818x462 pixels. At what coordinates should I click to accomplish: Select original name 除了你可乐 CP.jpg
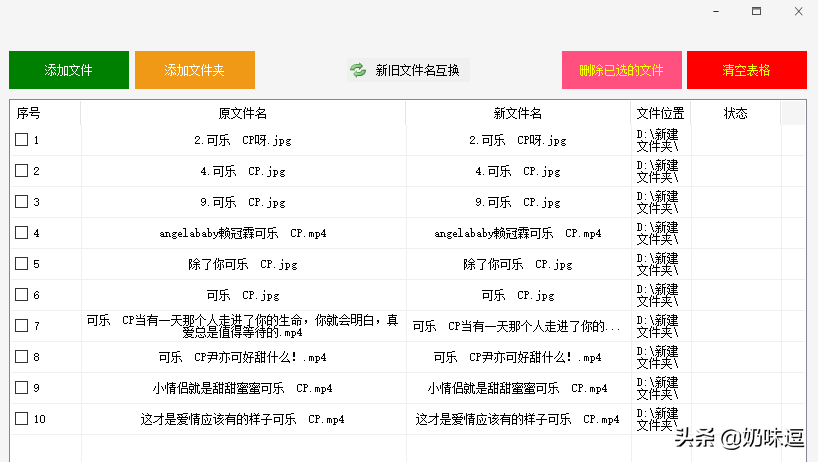[243, 264]
